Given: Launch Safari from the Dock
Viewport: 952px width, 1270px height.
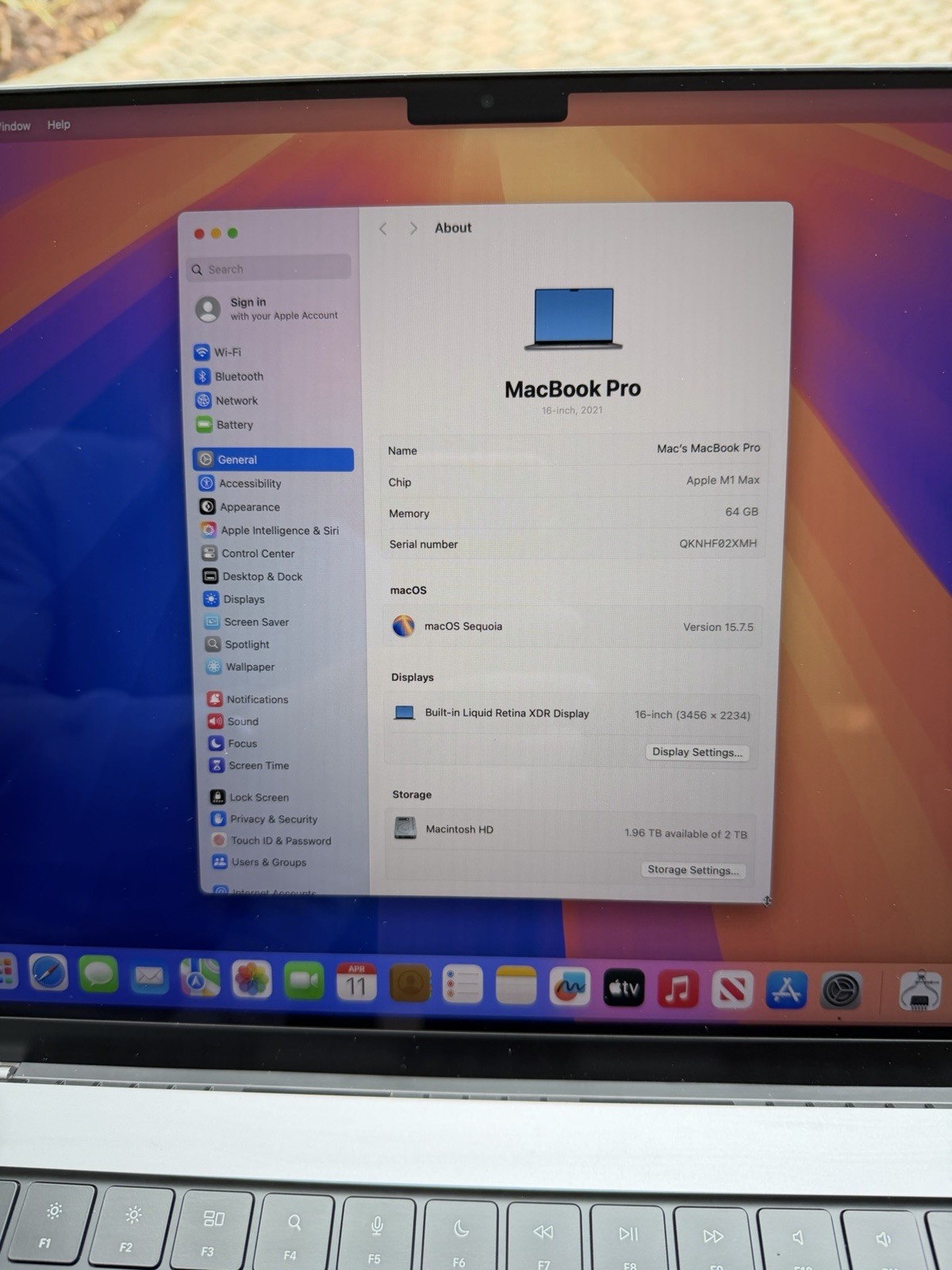Looking at the screenshot, I should tap(48, 973).
